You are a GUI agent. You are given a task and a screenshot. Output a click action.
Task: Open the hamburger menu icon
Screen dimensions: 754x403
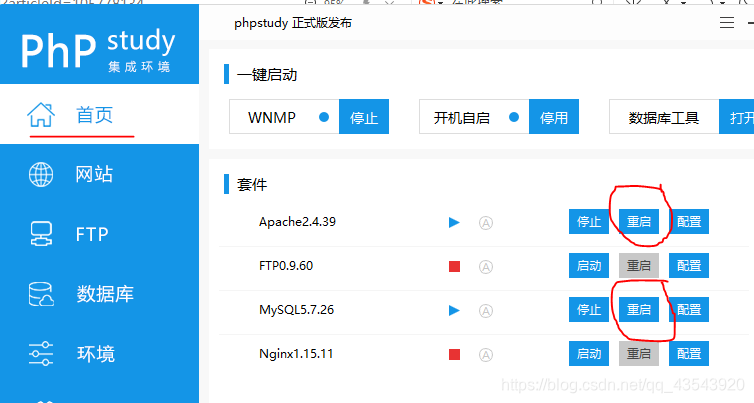(727, 23)
